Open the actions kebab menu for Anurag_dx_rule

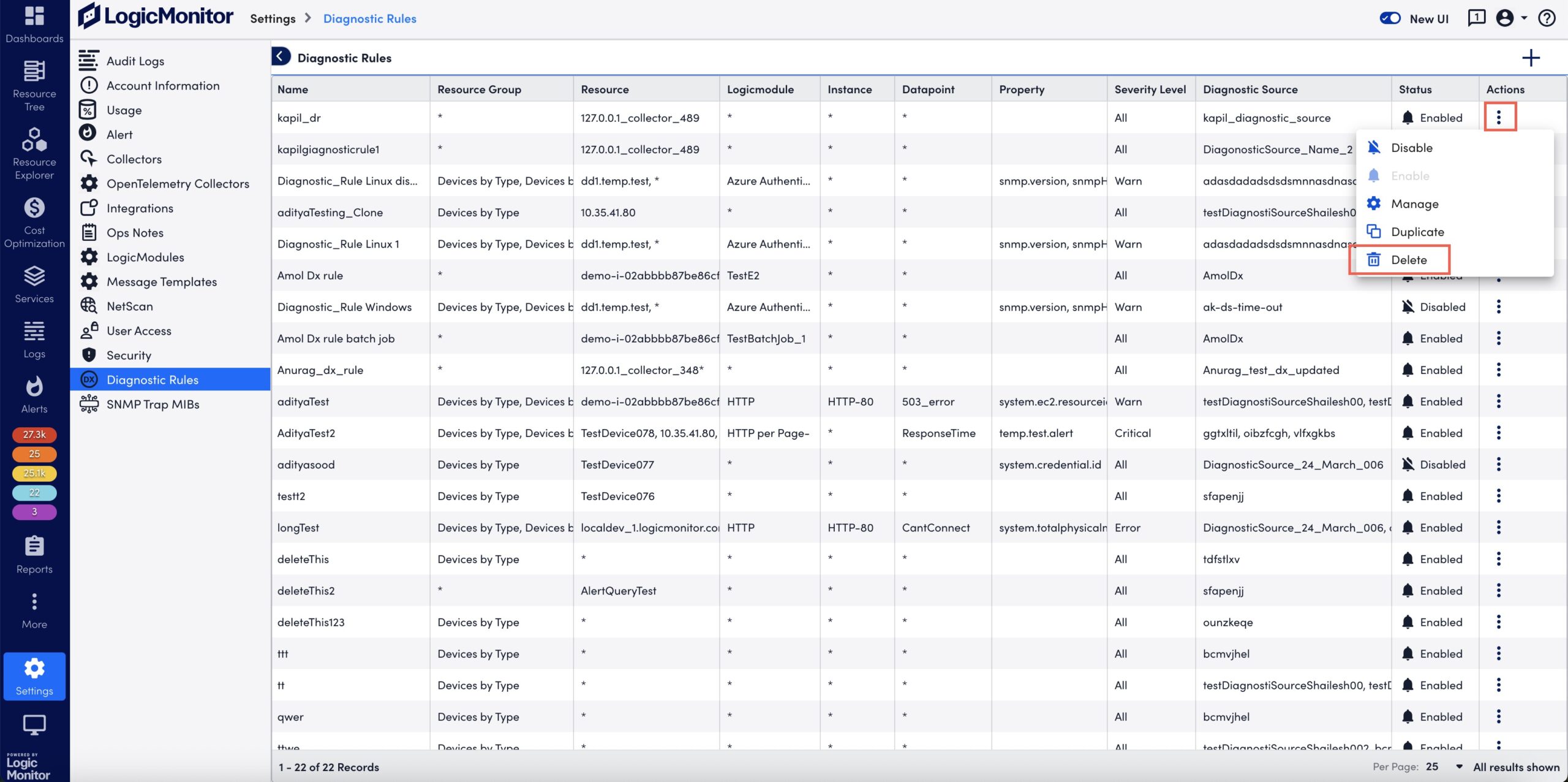click(1499, 370)
